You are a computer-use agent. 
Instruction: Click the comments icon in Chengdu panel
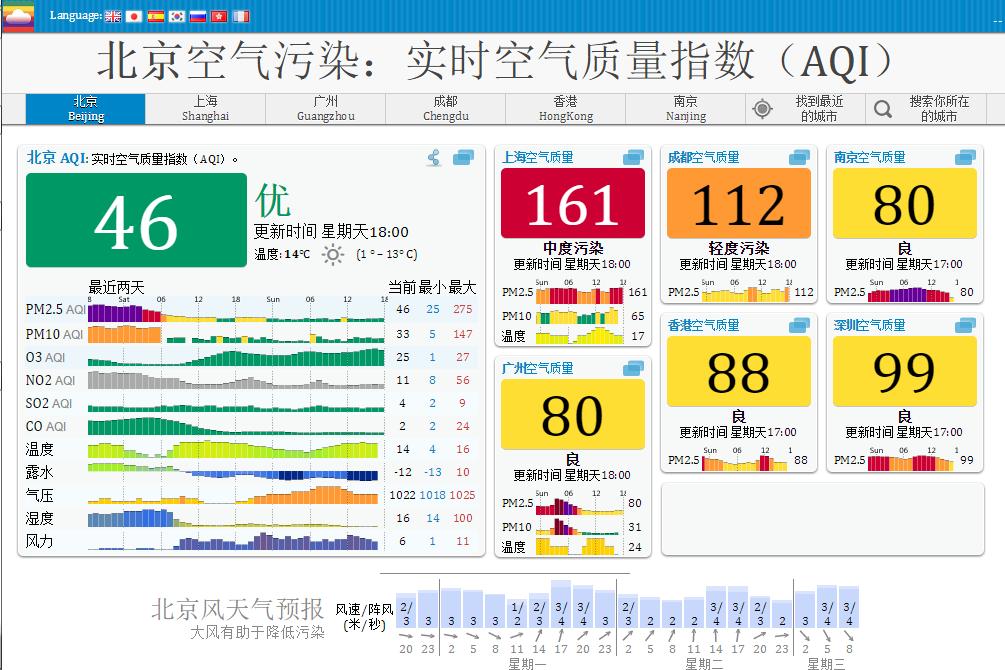(799, 158)
